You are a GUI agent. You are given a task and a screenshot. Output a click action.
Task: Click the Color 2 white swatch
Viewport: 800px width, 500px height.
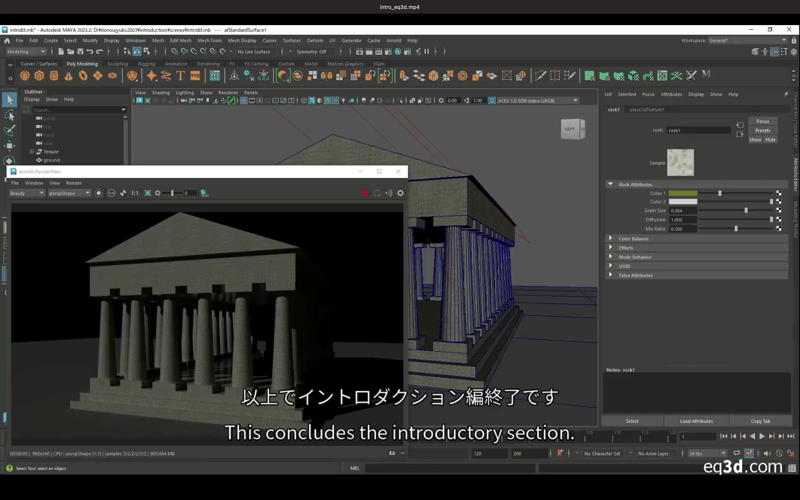[x=683, y=202]
